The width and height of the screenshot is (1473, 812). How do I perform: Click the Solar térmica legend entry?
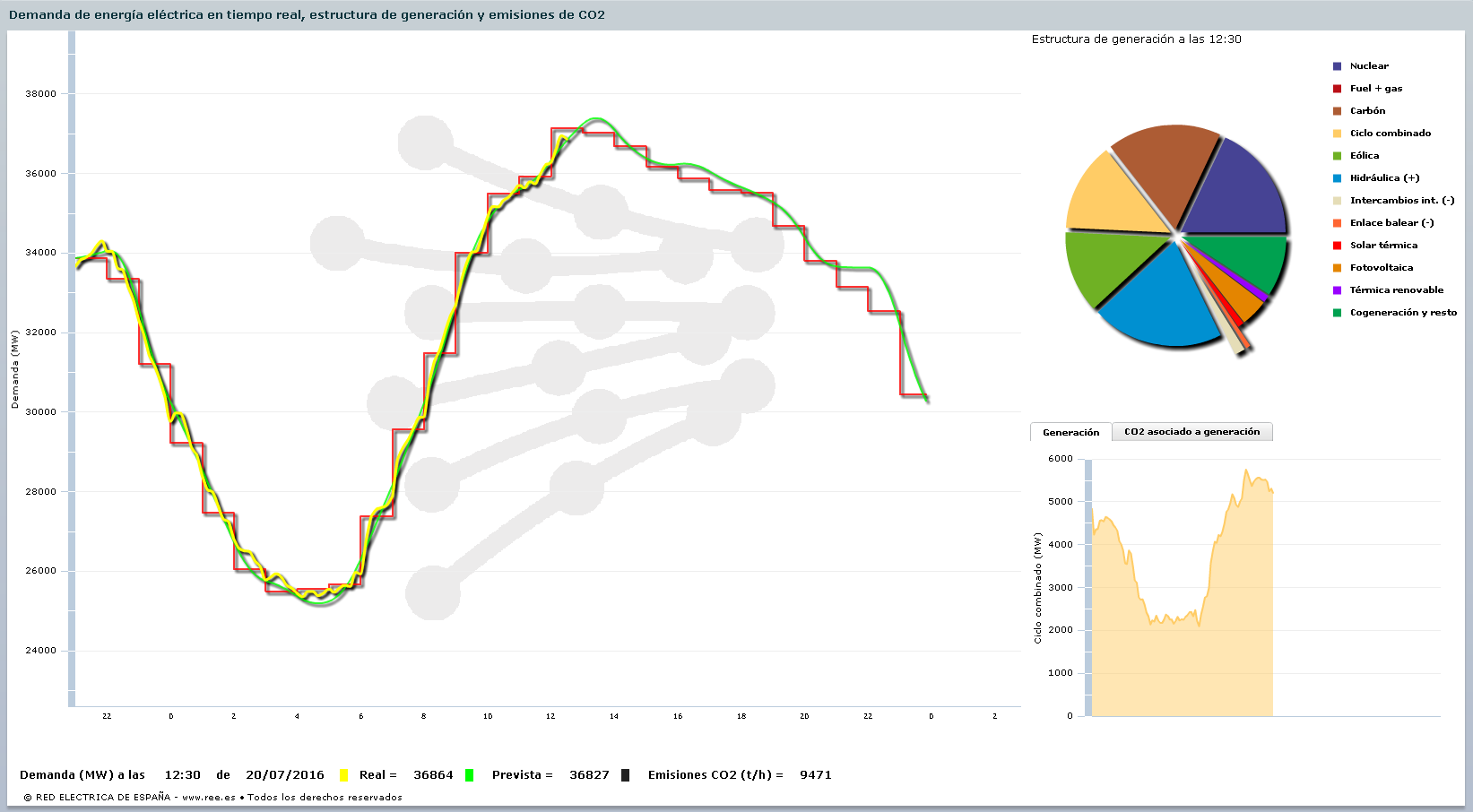pyautogui.click(x=1383, y=246)
